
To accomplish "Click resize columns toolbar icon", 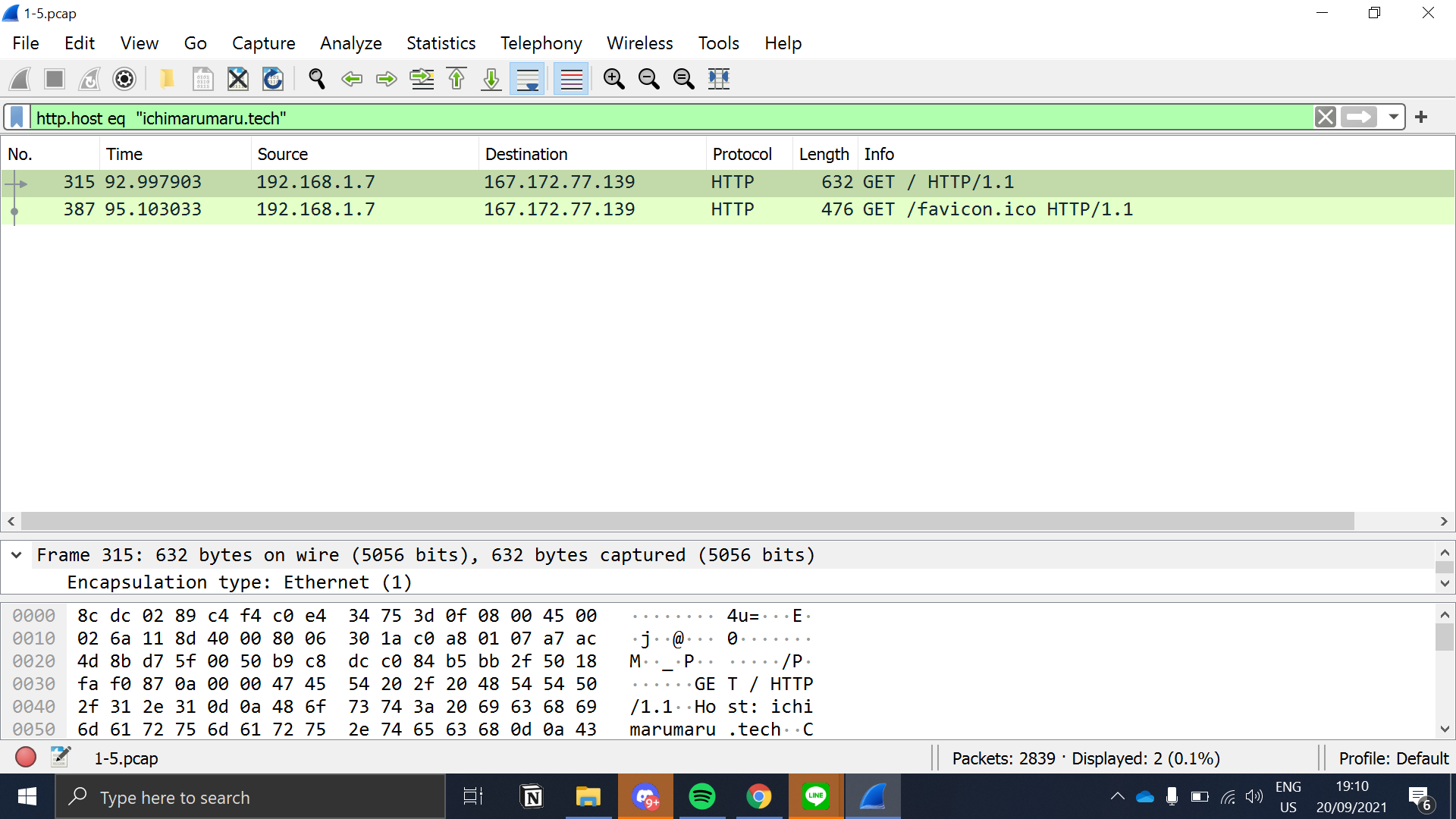I will [x=718, y=79].
